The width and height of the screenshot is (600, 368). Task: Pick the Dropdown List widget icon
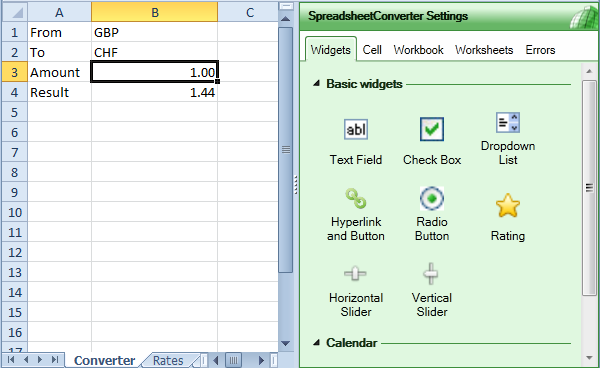(x=507, y=122)
